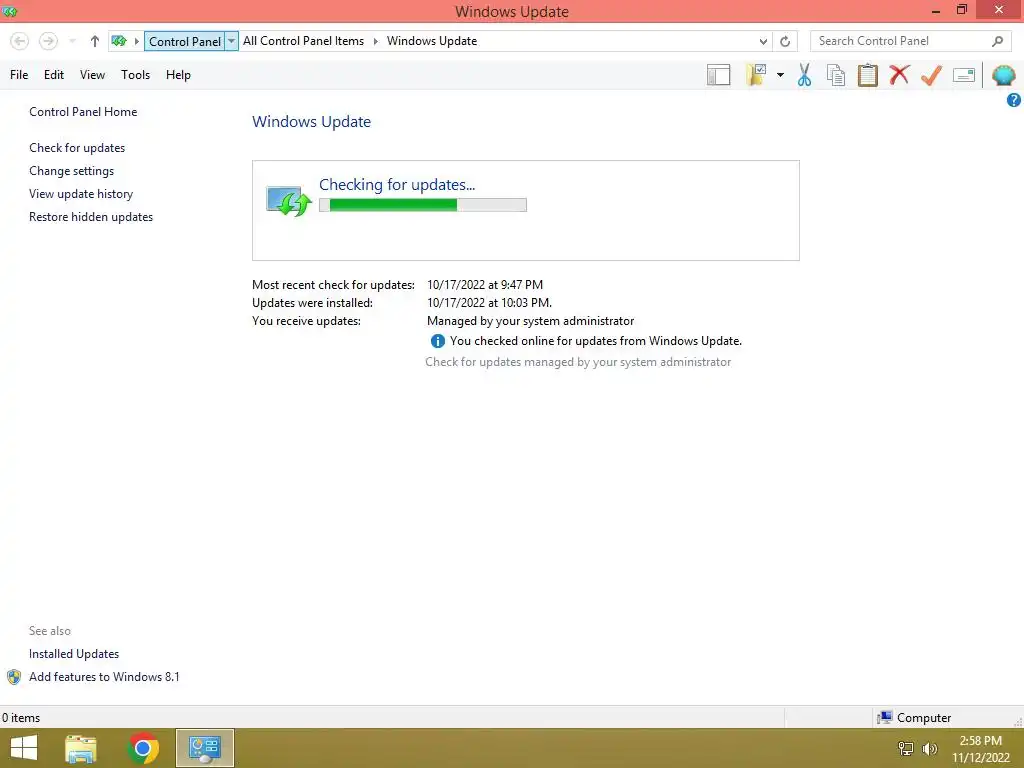Go up one level with Up arrow
This screenshot has height=768, width=1024.
(x=95, y=41)
